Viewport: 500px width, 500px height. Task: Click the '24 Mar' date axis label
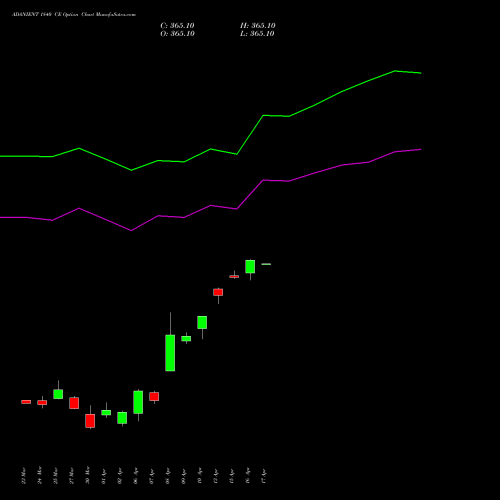[39, 476]
